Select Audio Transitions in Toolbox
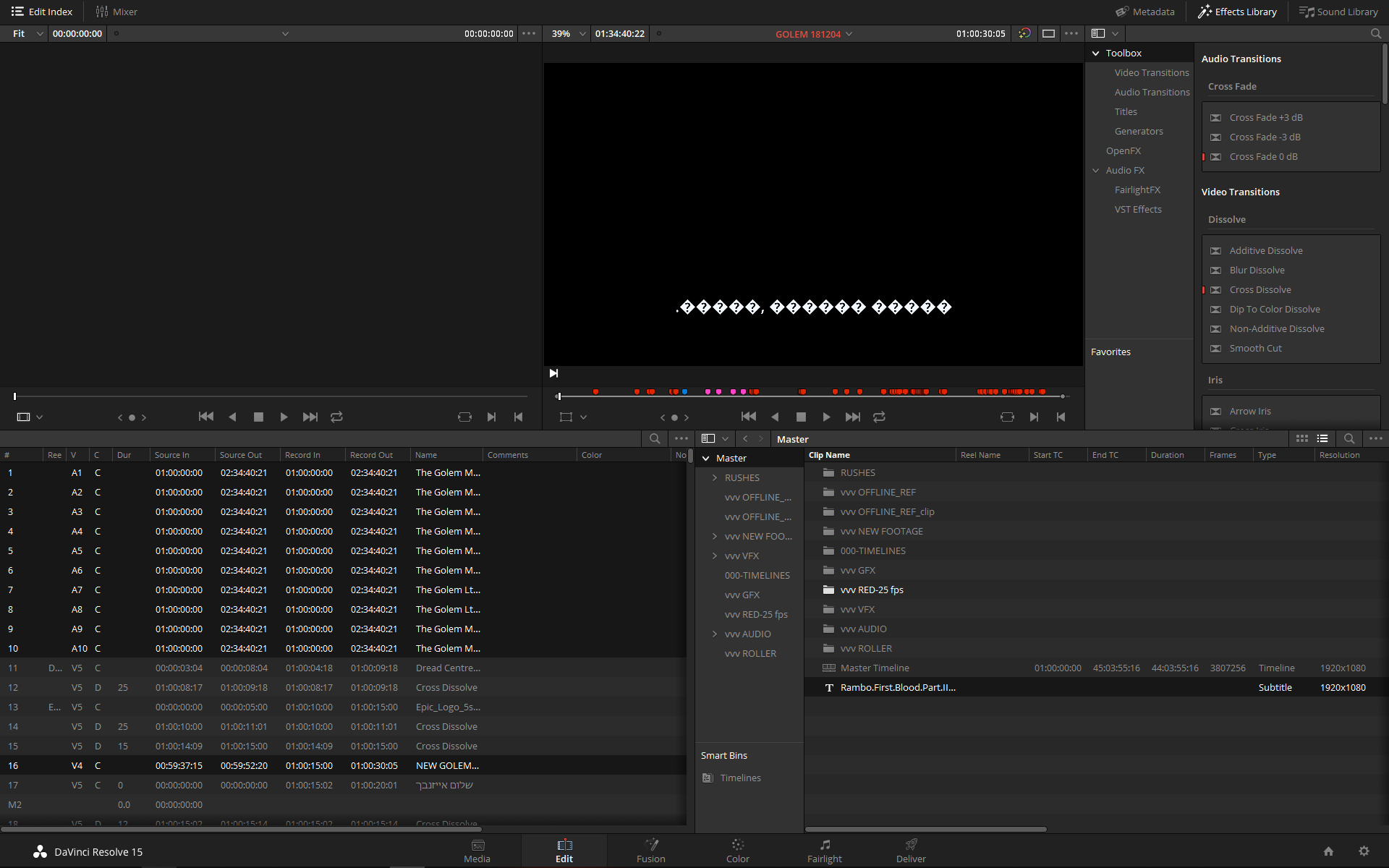This screenshot has height=868, width=1389. tap(1152, 92)
